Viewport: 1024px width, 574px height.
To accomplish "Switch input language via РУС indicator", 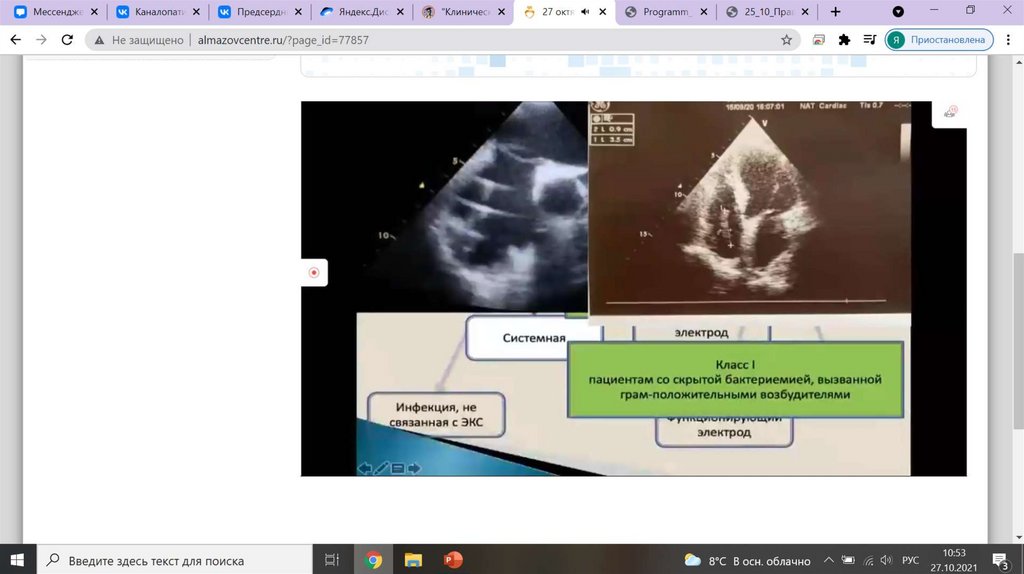I will tap(912, 560).
